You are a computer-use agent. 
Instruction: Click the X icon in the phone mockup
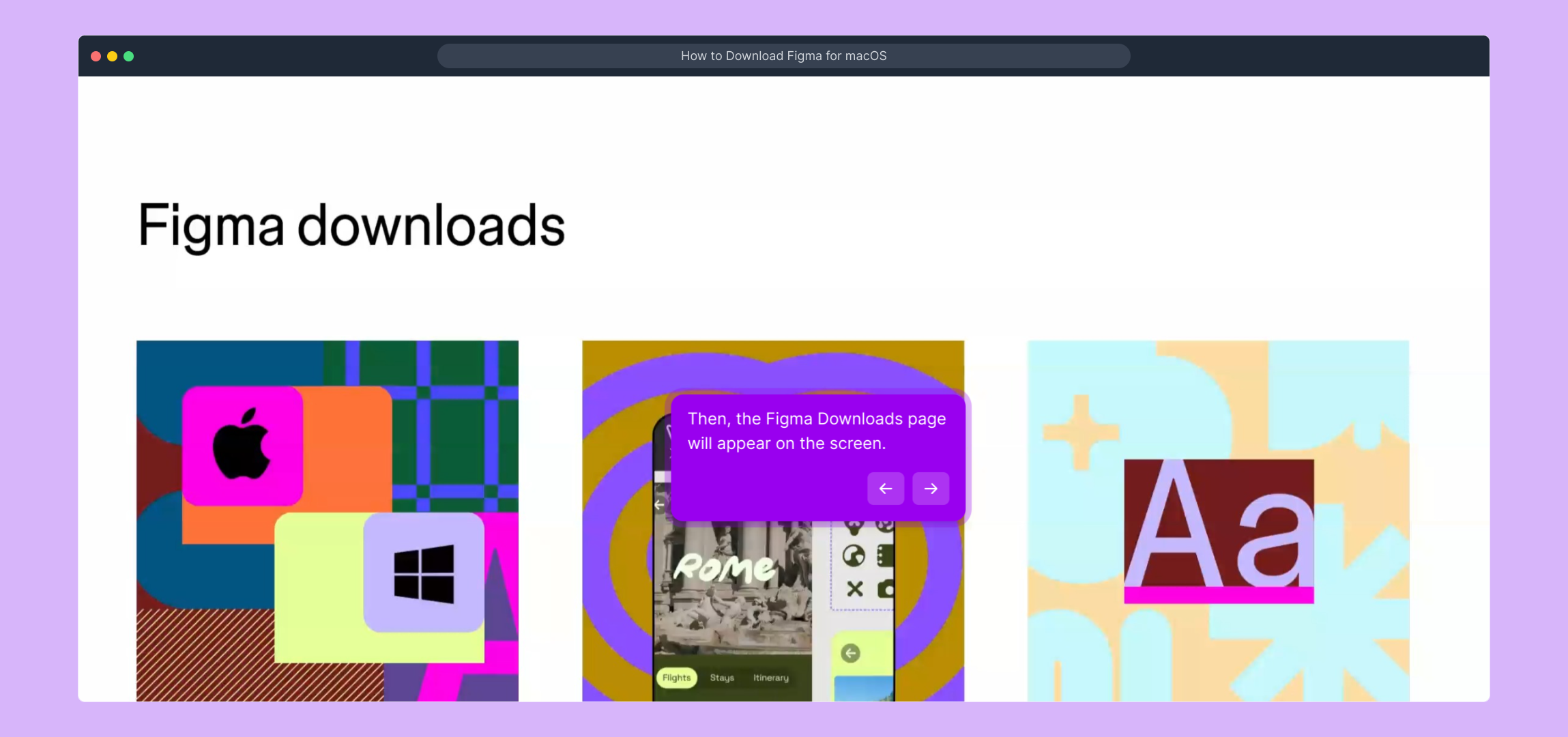pyautogui.click(x=854, y=588)
